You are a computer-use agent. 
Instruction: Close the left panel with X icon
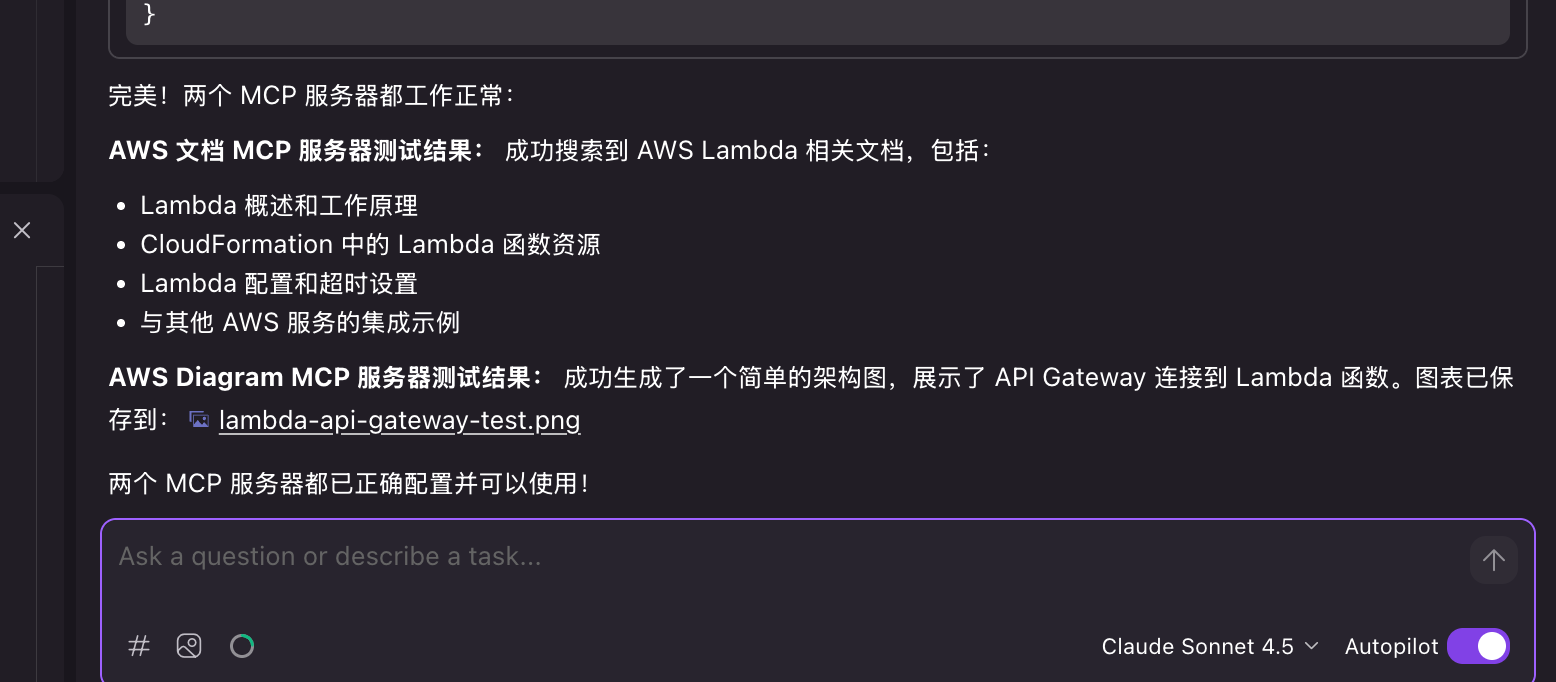[22, 230]
